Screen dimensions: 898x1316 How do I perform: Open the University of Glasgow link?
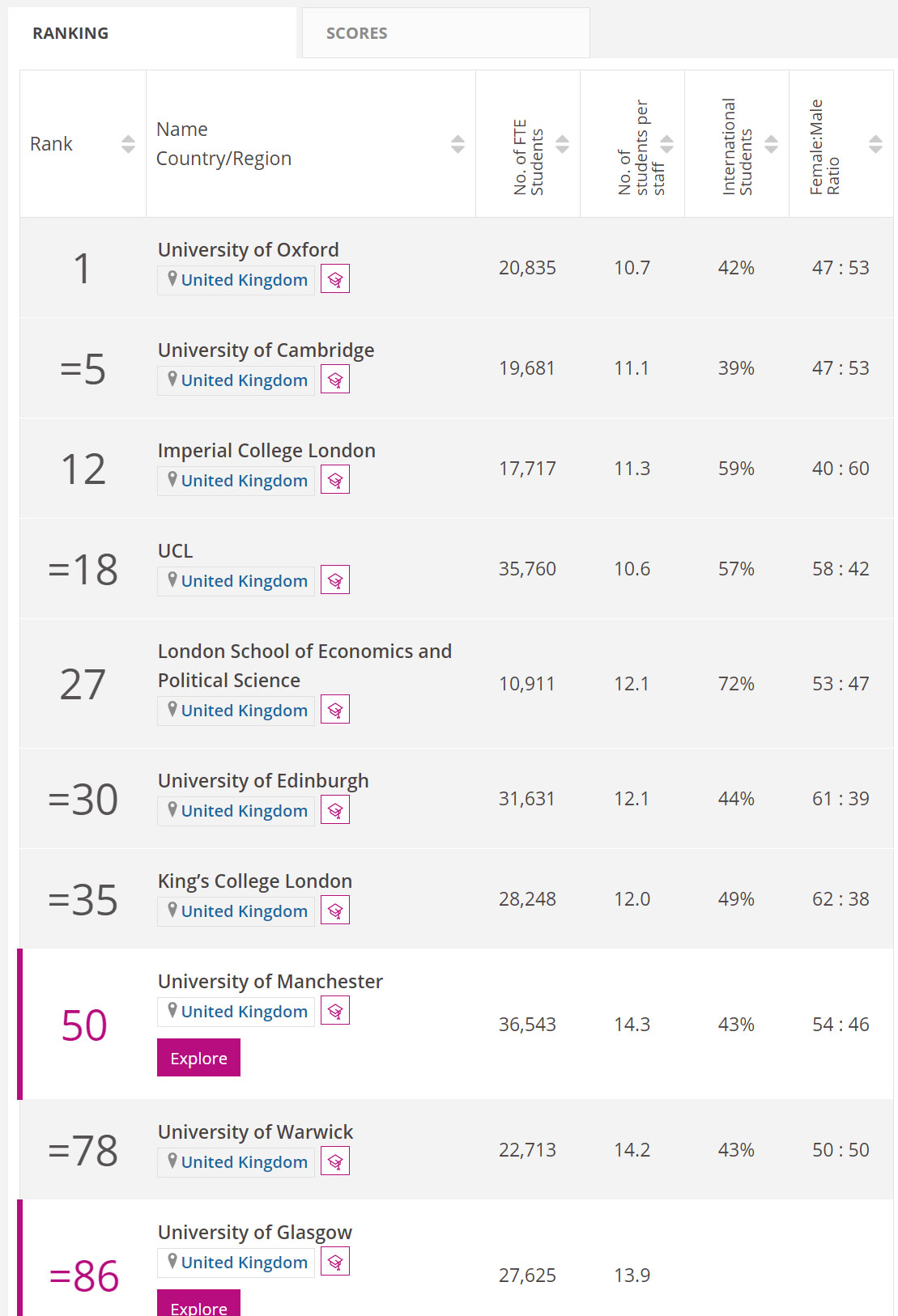click(x=254, y=1233)
